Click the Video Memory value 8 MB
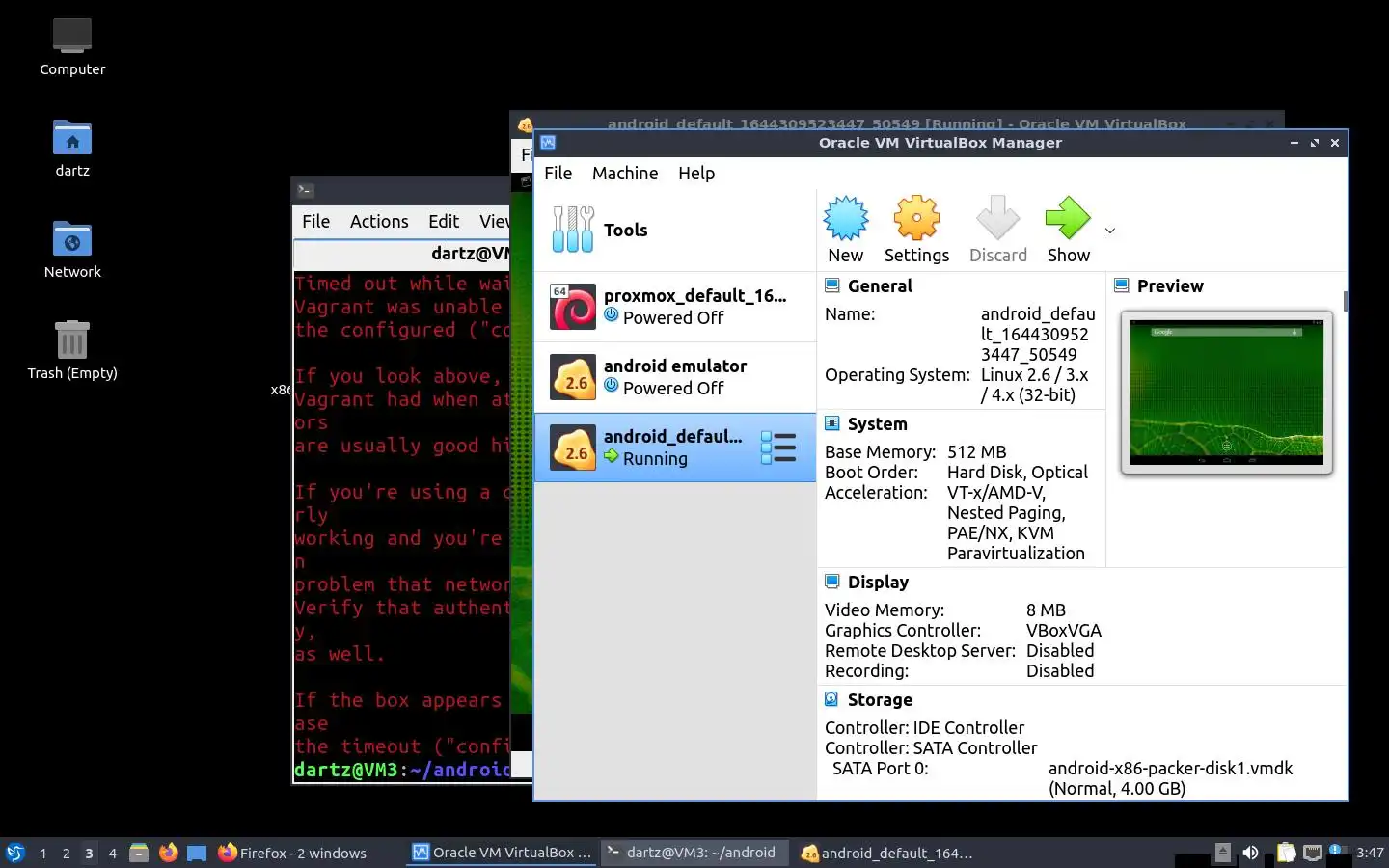 click(x=1046, y=610)
